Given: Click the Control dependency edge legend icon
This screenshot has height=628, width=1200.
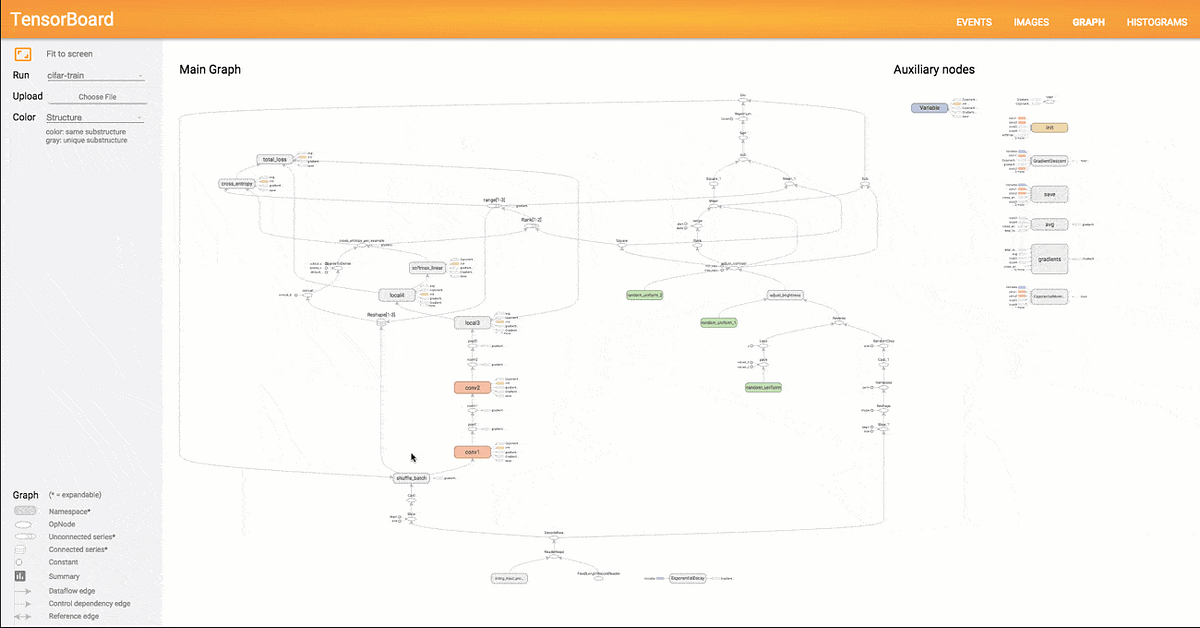Looking at the screenshot, I should (24, 603).
